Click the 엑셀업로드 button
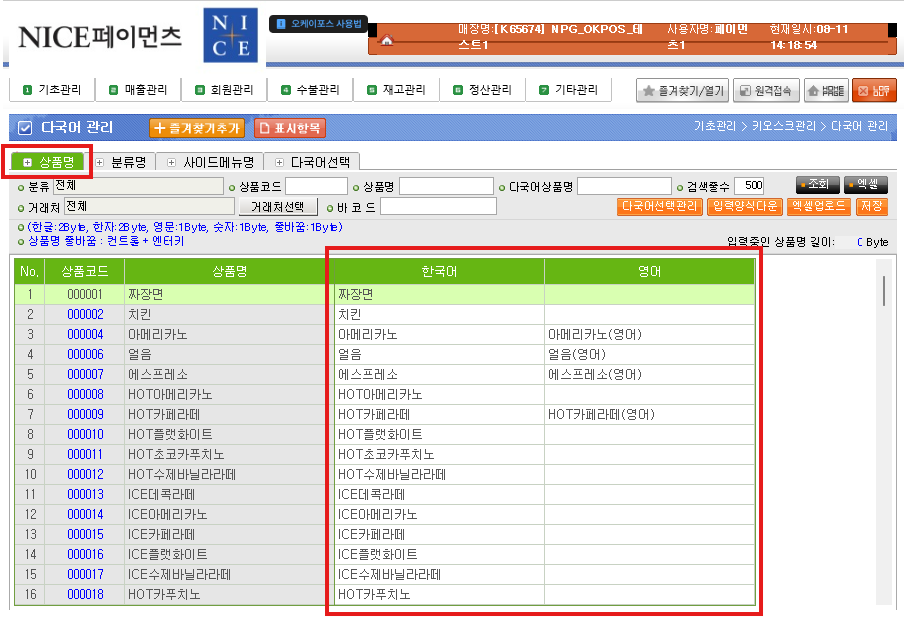Screen dimensions: 904x617 point(818,206)
